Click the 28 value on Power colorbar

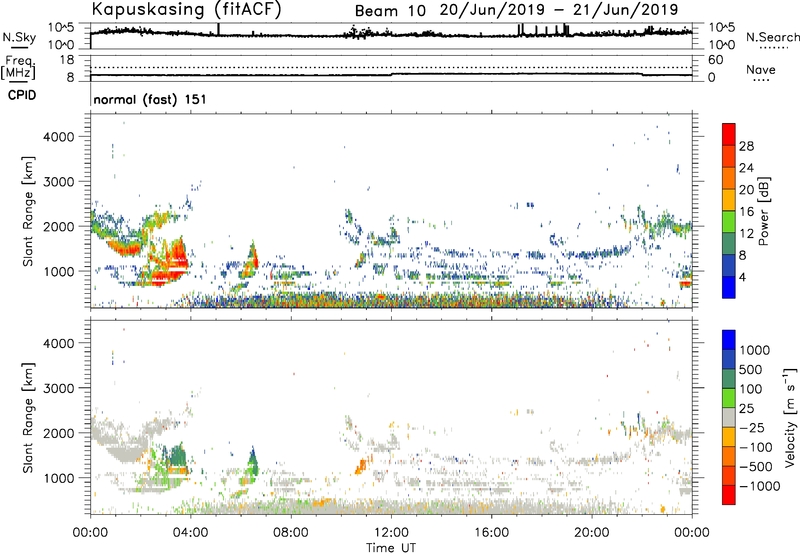746,146
